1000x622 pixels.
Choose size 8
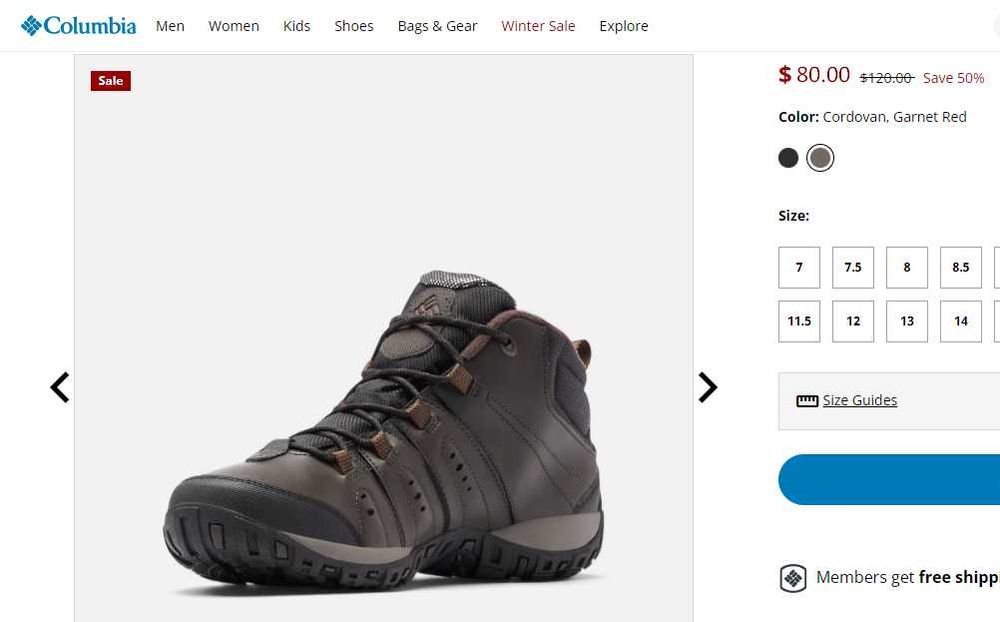pos(907,267)
